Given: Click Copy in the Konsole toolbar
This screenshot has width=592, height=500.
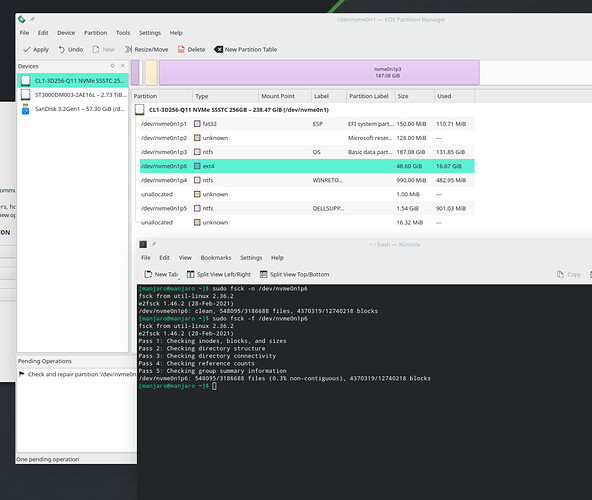Looking at the screenshot, I should pyautogui.click(x=569, y=275).
